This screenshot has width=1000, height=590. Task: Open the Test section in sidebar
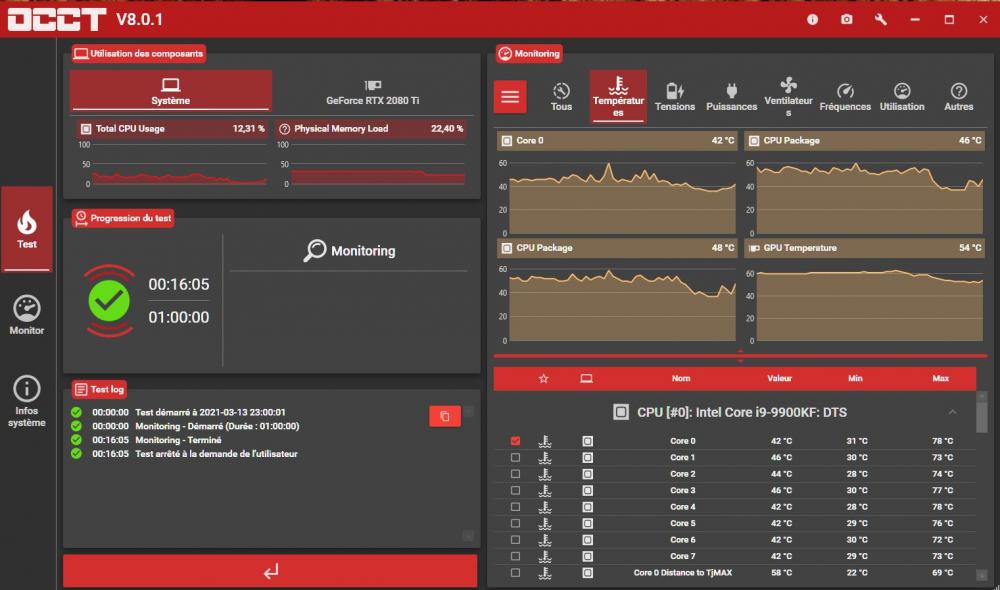27,229
